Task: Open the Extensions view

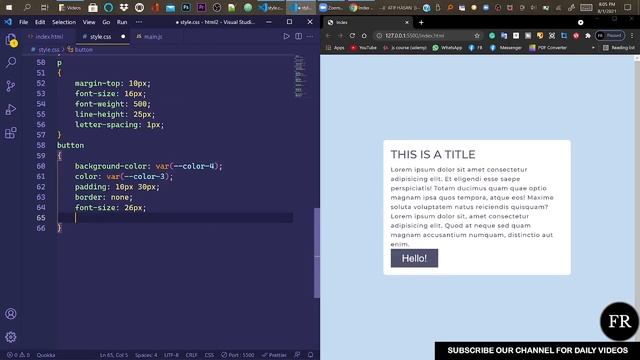Action: tap(11, 133)
